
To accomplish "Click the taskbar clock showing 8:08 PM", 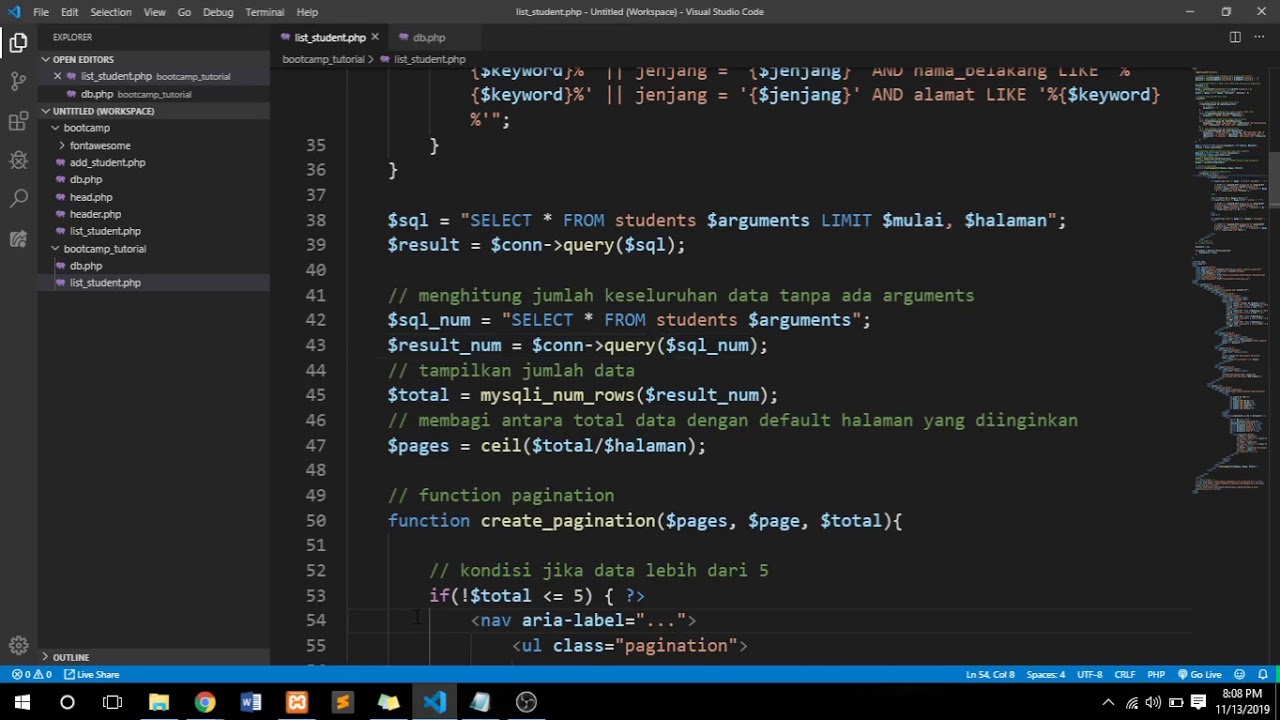I will 1240,701.
